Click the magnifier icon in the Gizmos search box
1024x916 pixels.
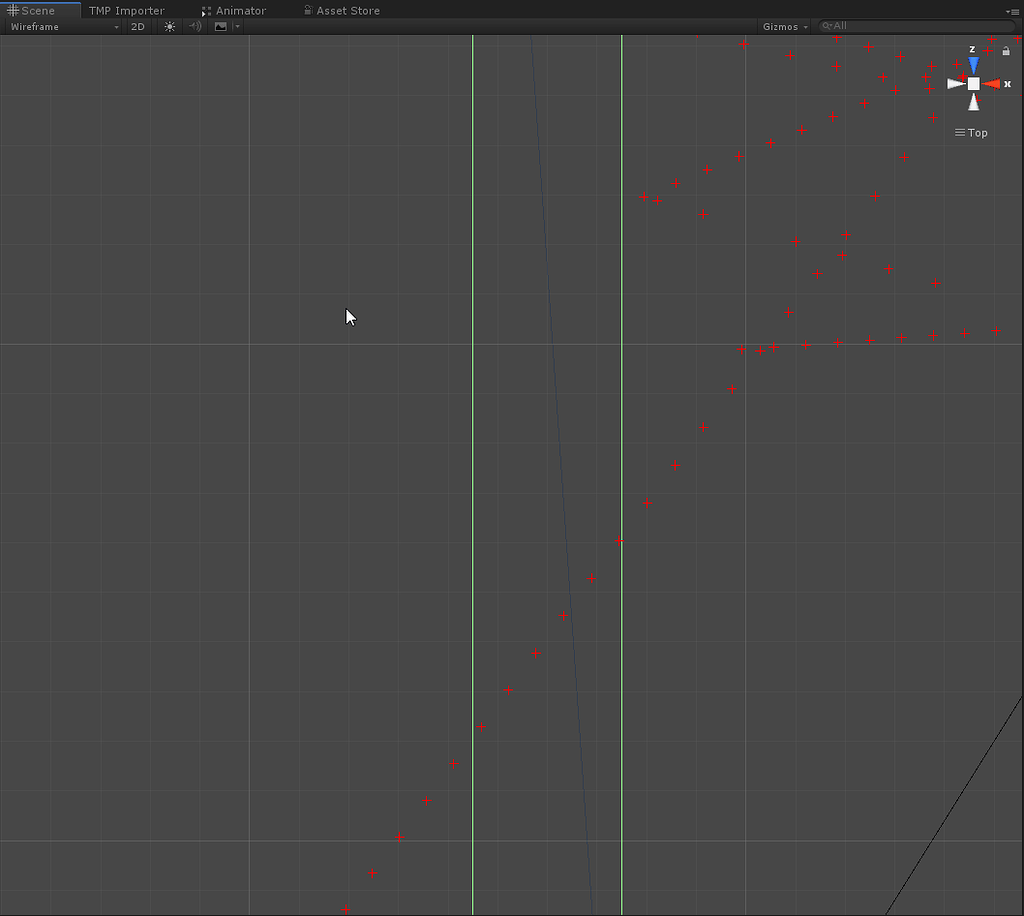pyautogui.click(x=827, y=26)
